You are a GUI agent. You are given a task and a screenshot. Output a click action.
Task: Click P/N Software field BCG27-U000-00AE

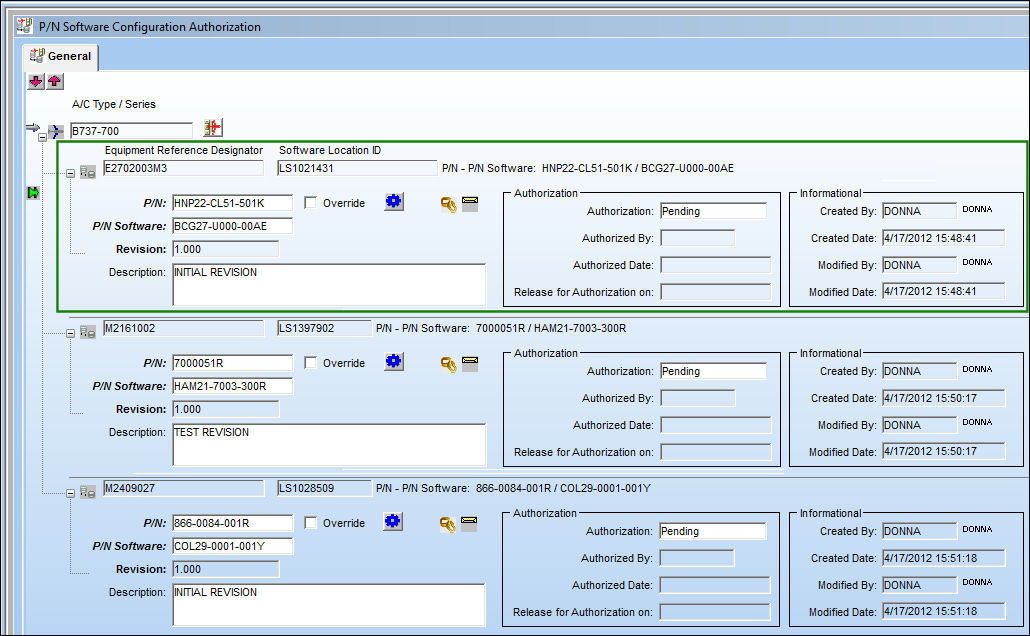click(x=233, y=226)
